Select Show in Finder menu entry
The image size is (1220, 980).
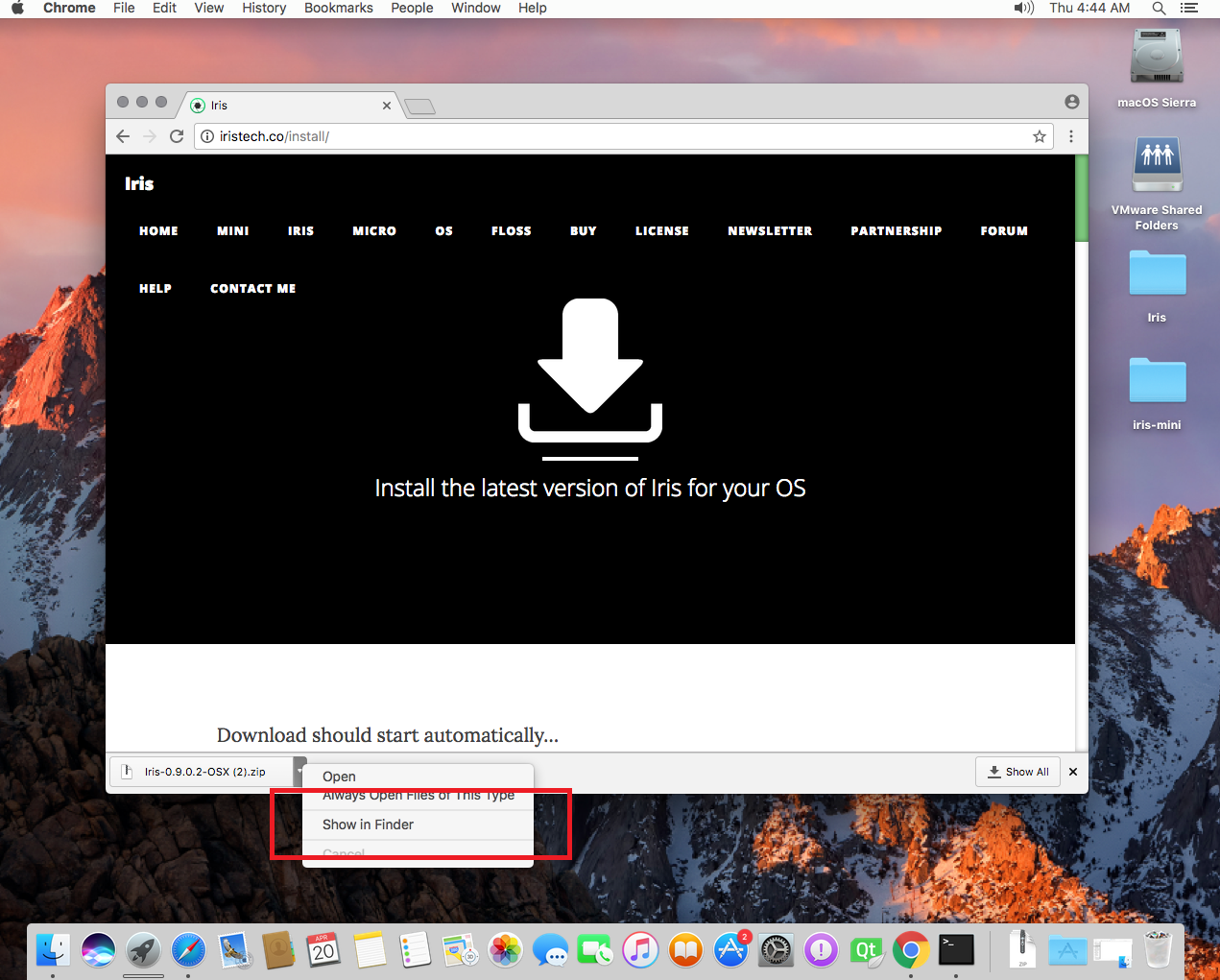pos(418,825)
